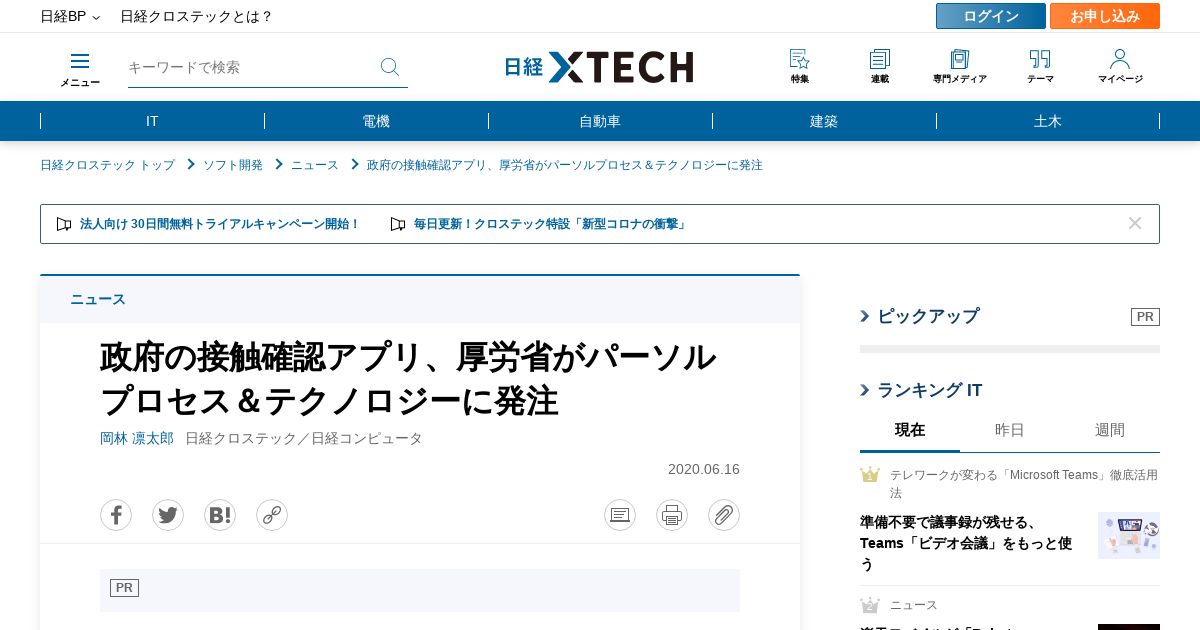This screenshot has height=630, width=1200.
Task: Click the ランキング IT heading chevron
Action: [x=865, y=390]
